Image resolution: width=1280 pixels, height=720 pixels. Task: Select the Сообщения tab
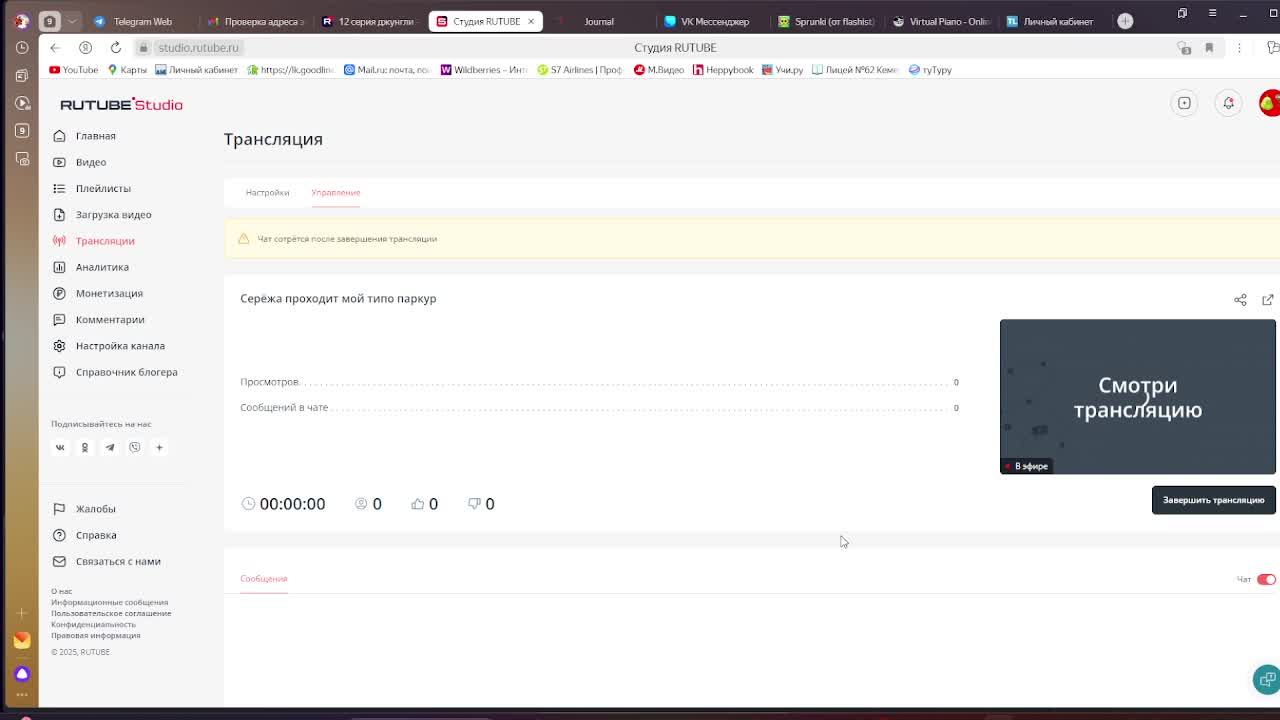263,578
